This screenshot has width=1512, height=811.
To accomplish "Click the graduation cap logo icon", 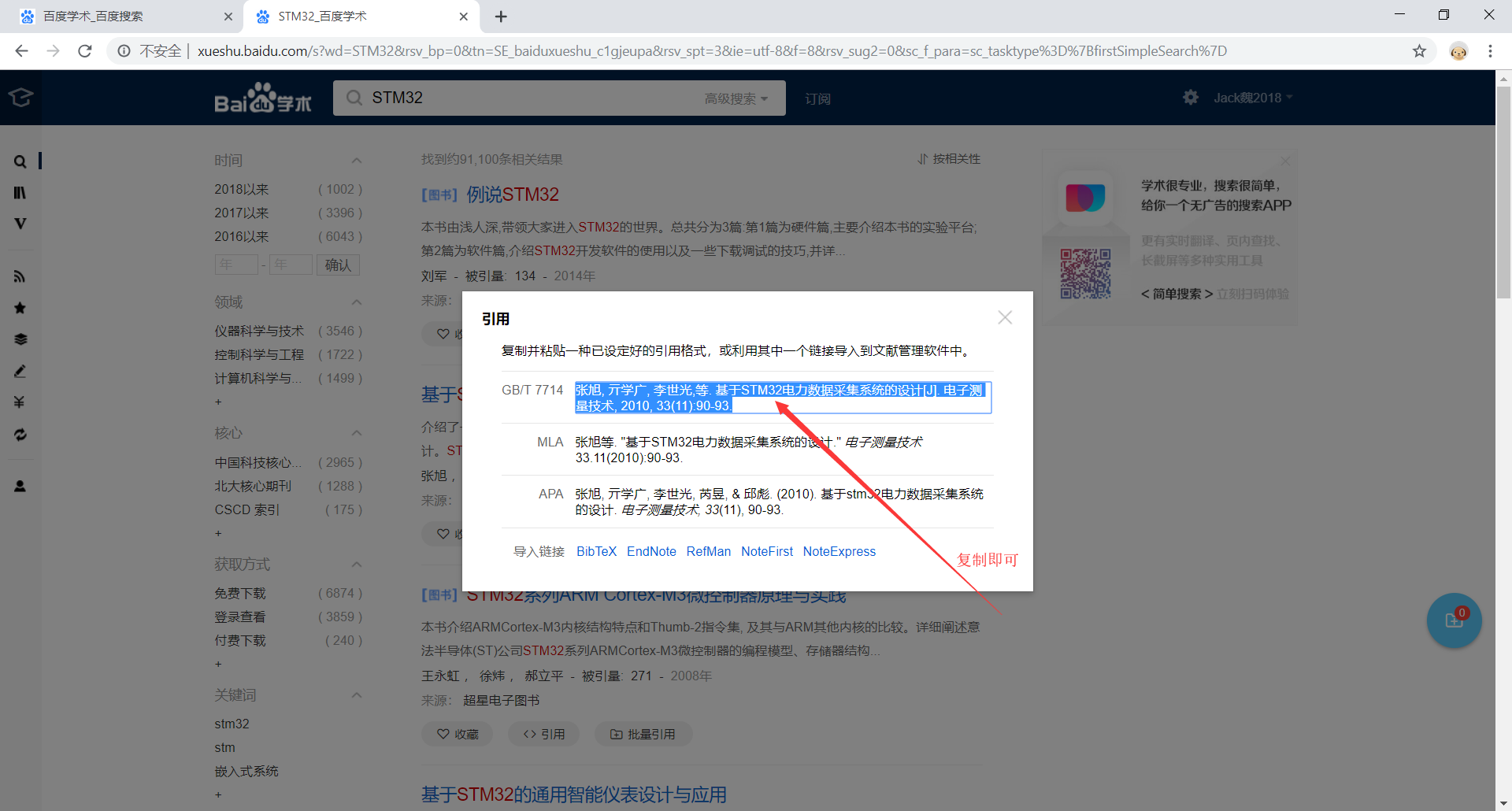I will click(x=20, y=98).
